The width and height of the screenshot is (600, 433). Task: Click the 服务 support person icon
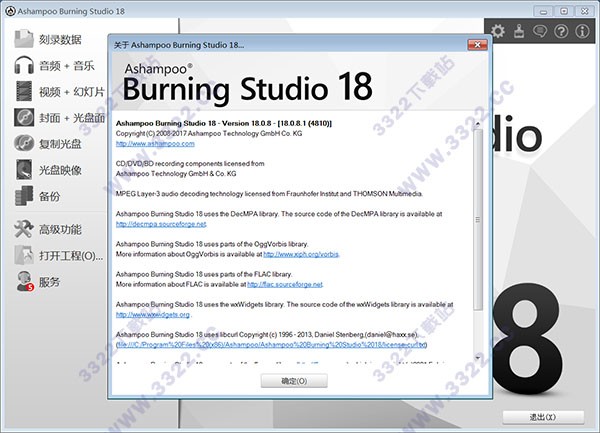coord(24,281)
